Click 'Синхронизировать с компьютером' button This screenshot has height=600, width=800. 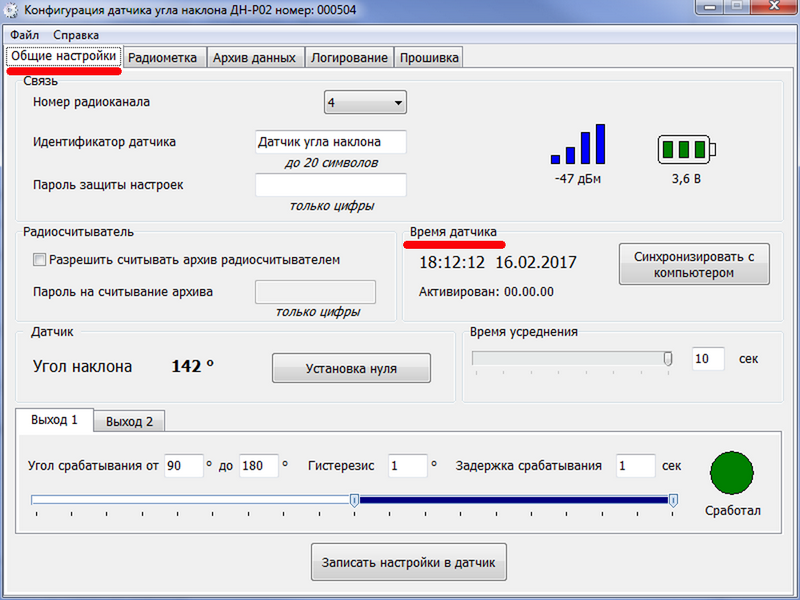coord(694,264)
